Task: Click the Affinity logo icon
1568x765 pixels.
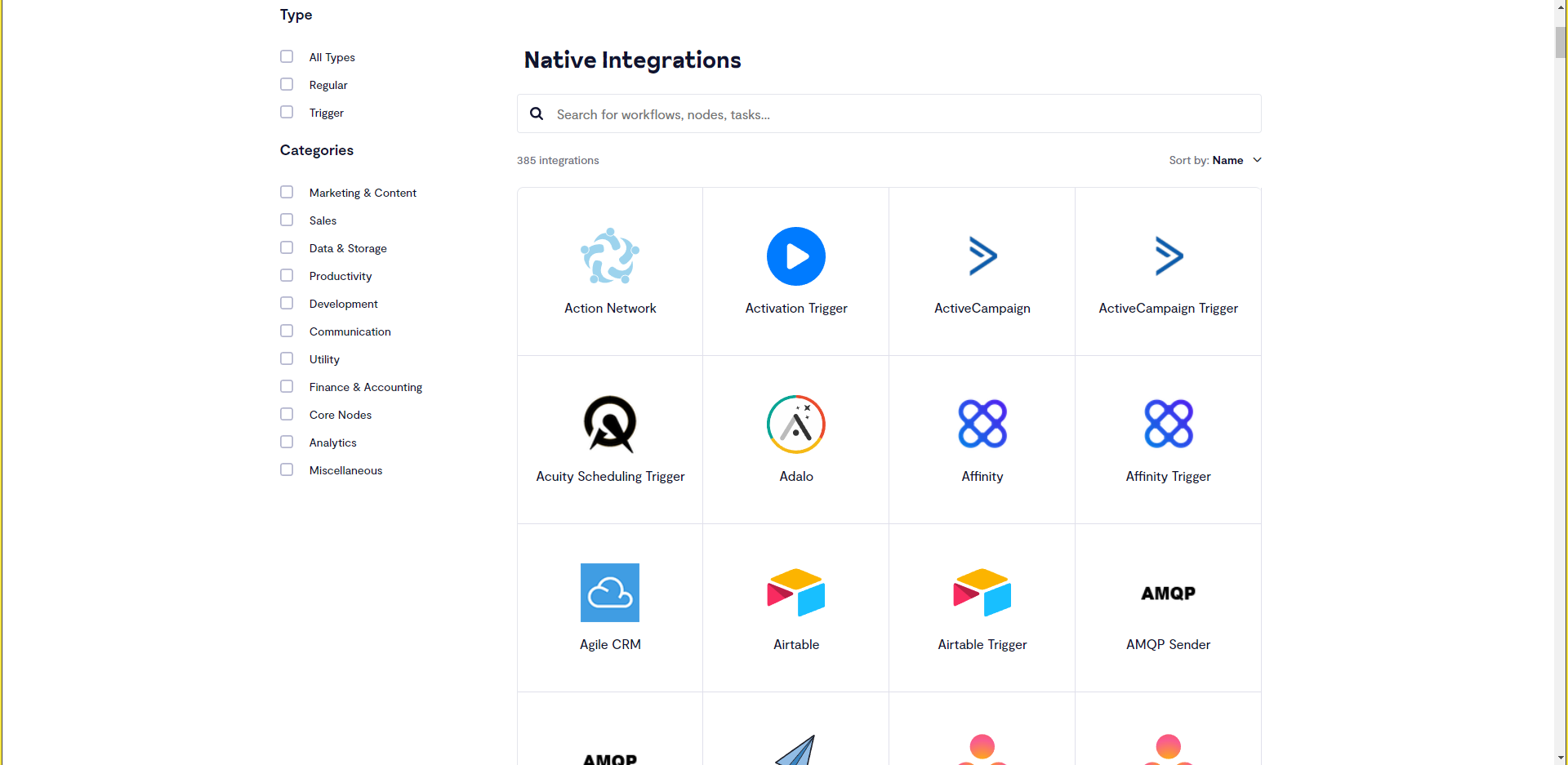Action: pyautogui.click(x=982, y=424)
